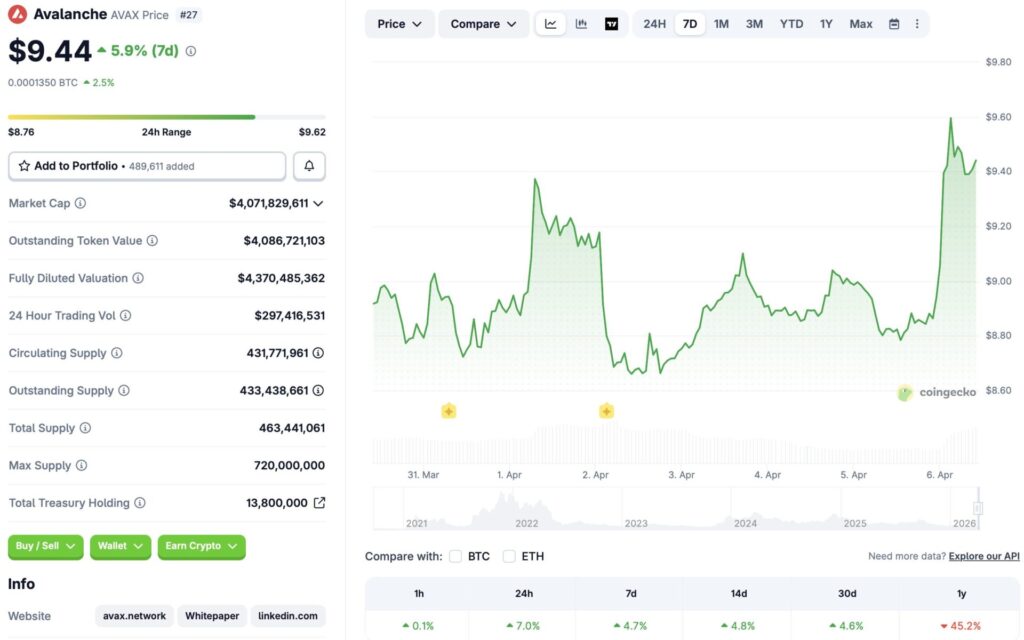Open the Price dropdown
The height and width of the screenshot is (640, 1024).
click(x=399, y=23)
